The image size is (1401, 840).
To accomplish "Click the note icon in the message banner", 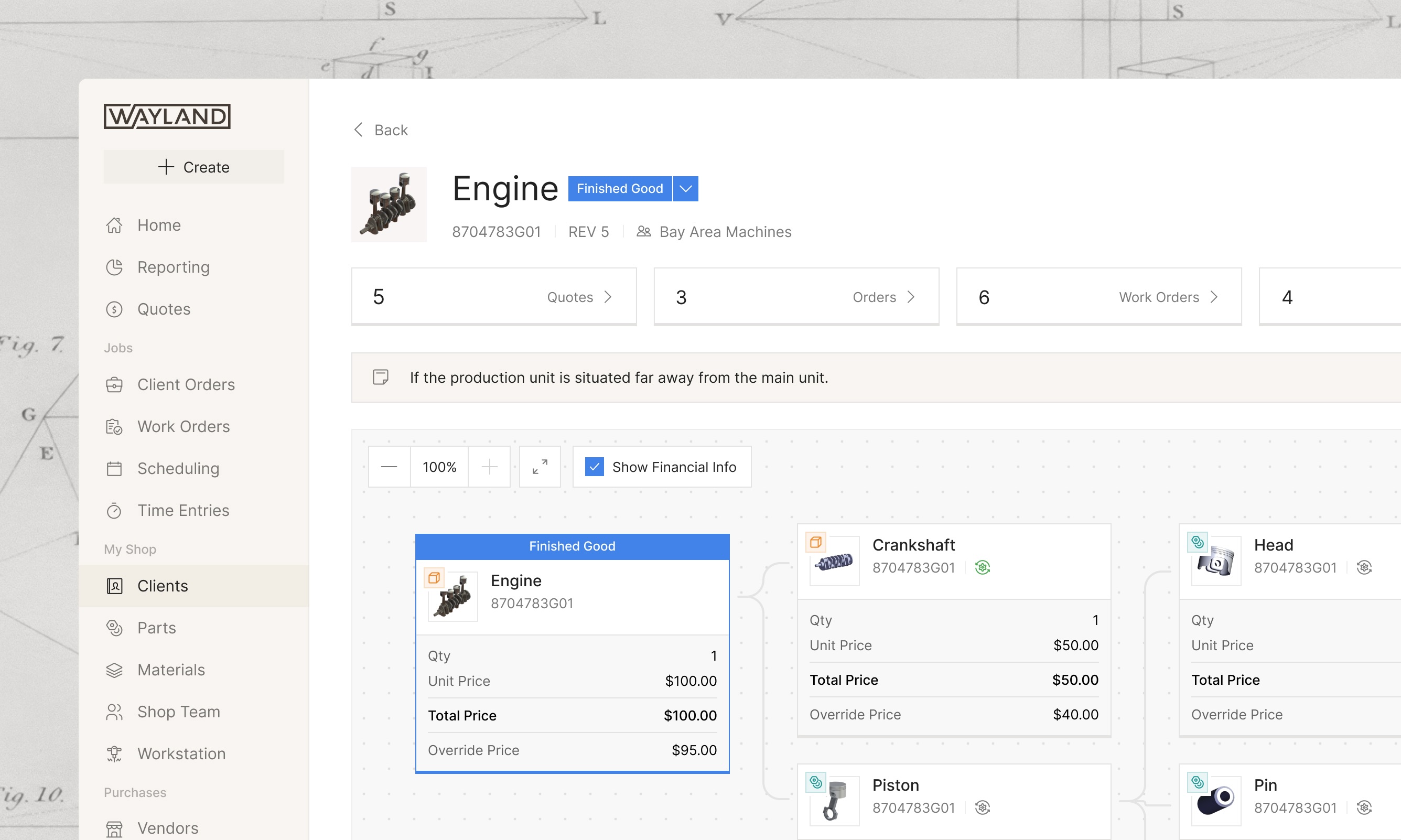I will (380, 377).
